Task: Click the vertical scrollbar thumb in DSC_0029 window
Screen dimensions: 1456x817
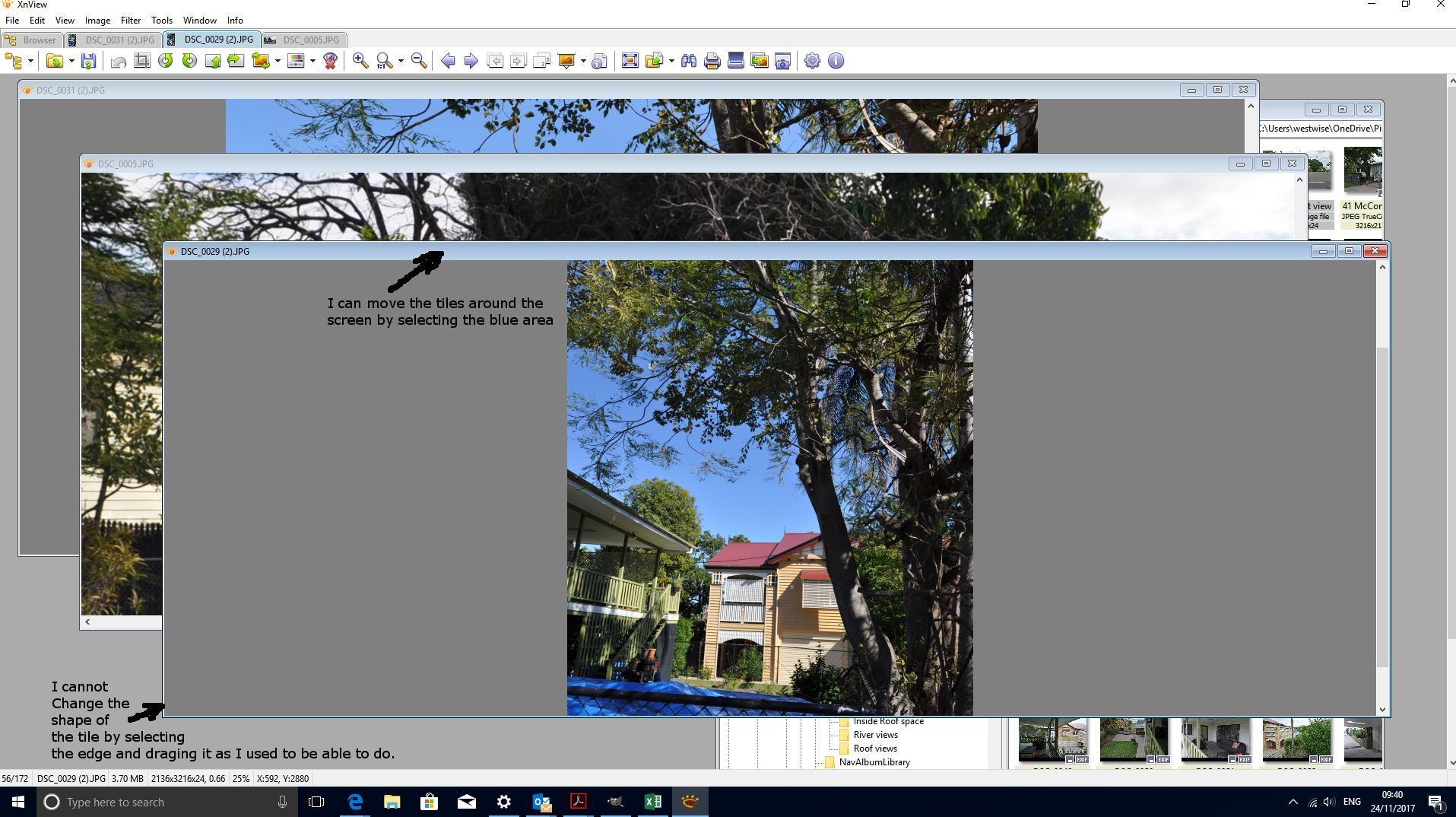Action: (x=1382, y=507)
